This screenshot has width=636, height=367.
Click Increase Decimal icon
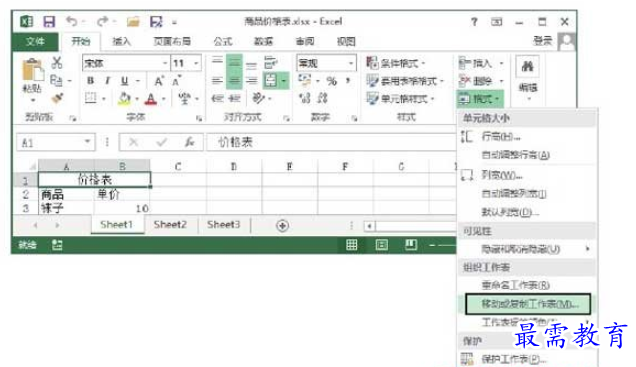[x=305, y=98]
